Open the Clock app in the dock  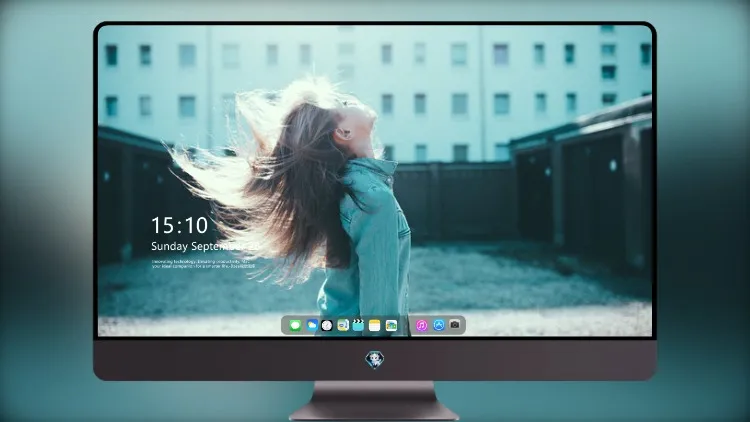tap(327, 325)
